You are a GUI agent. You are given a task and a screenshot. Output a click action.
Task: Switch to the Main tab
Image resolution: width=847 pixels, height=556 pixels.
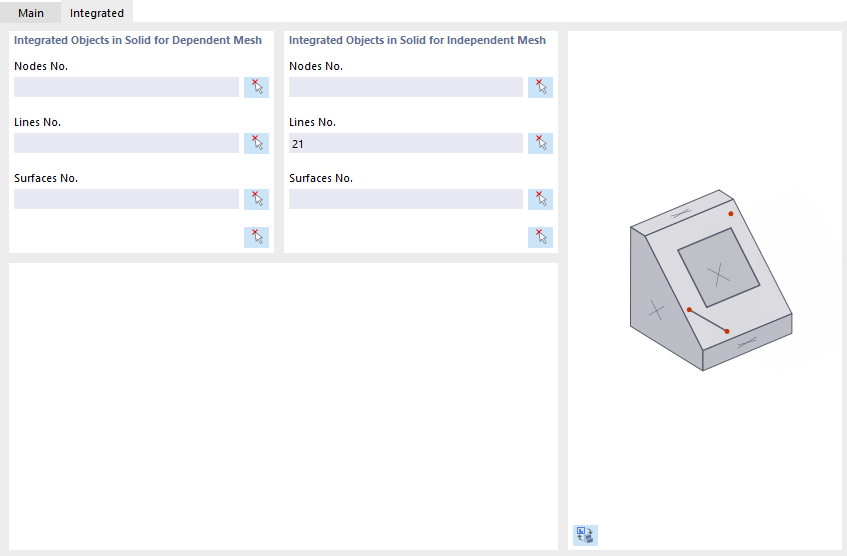31,13
